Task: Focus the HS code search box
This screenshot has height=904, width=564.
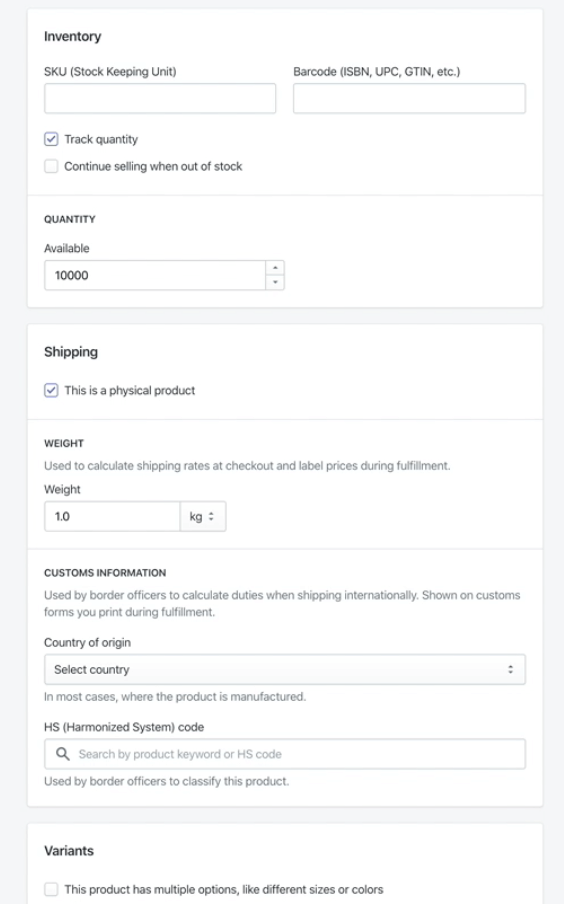Action: (285, 754)
